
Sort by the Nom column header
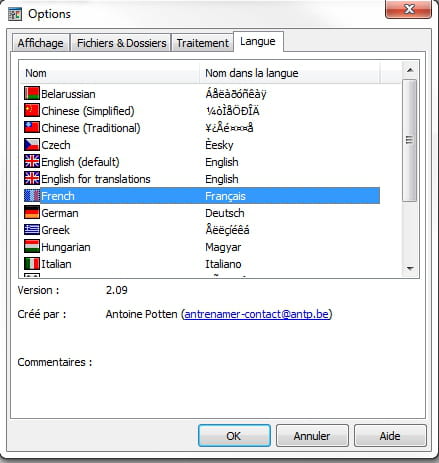pos(110,73)
